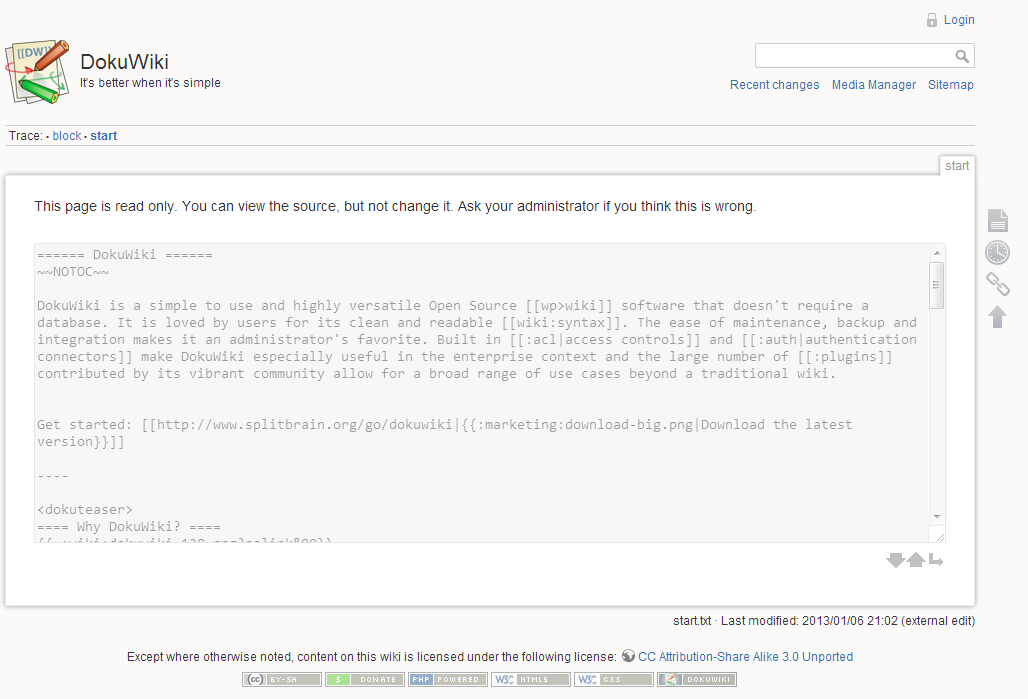Open the Sitemap
The image size is (1028, 699).
(951, 85)
